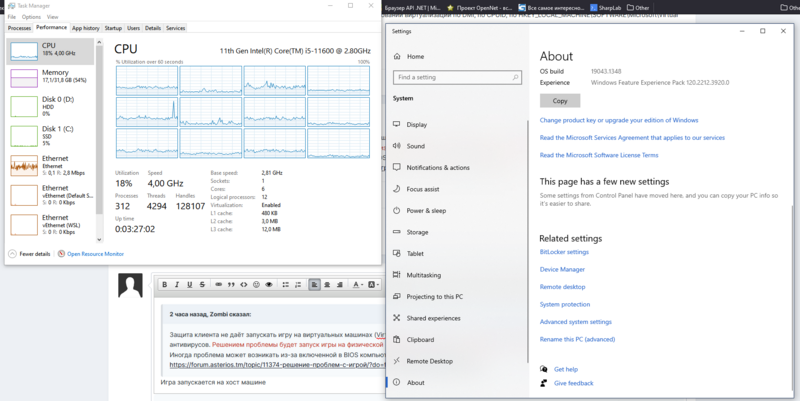The image size is (800, 401).
Task: Click the Copy button in About
Action: click(560, 101)
